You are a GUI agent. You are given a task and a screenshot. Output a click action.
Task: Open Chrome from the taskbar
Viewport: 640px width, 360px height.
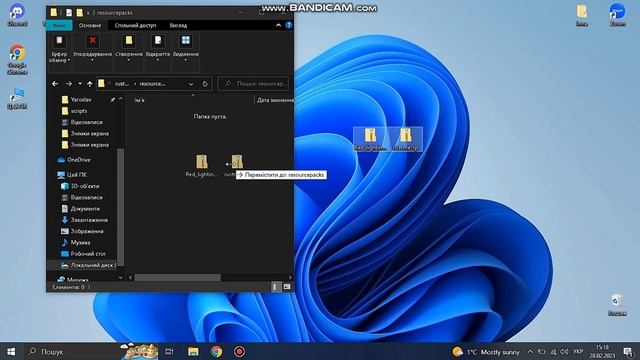(x=216, y=351)
